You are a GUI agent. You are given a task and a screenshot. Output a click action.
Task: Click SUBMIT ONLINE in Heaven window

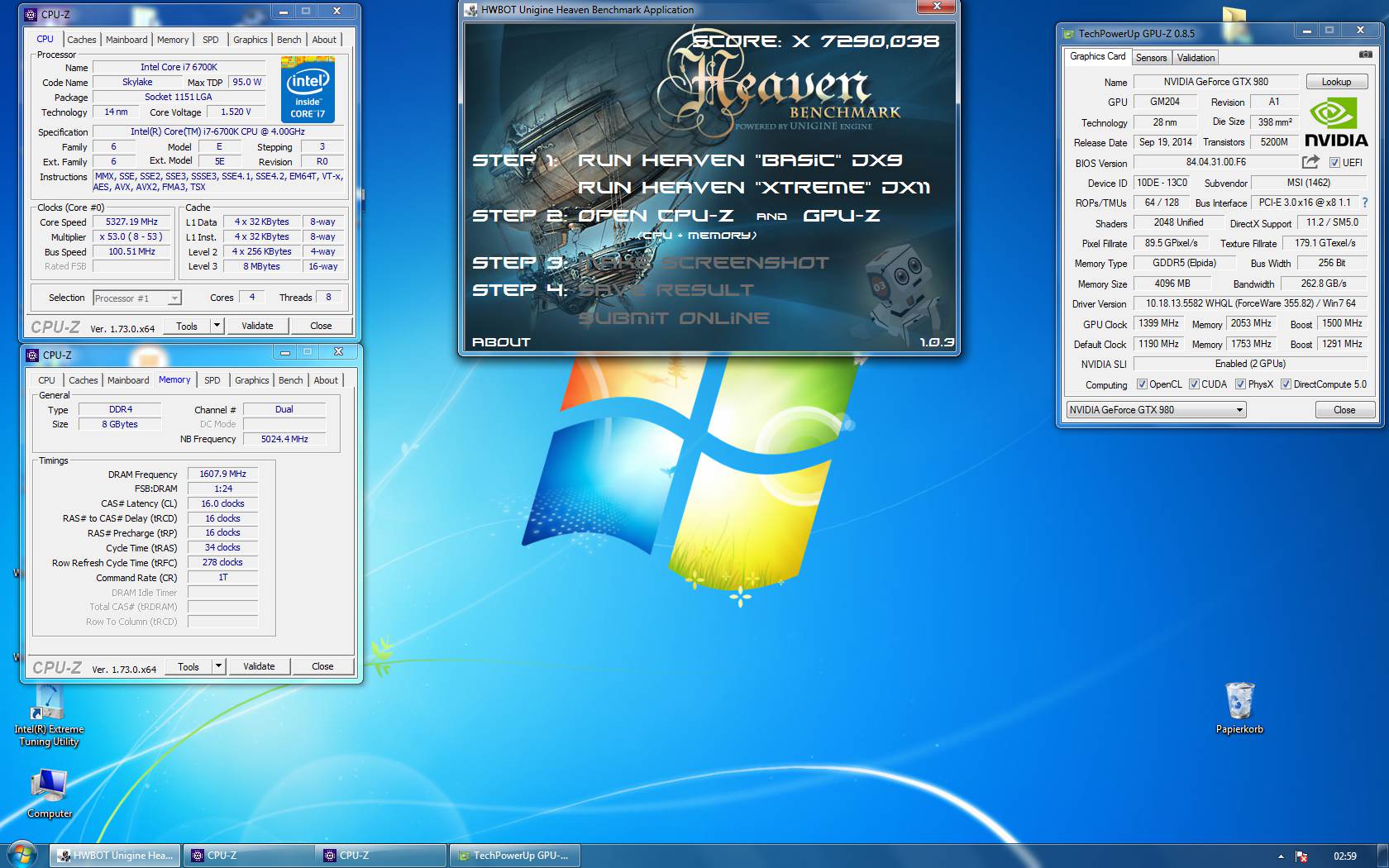(673, 318)
